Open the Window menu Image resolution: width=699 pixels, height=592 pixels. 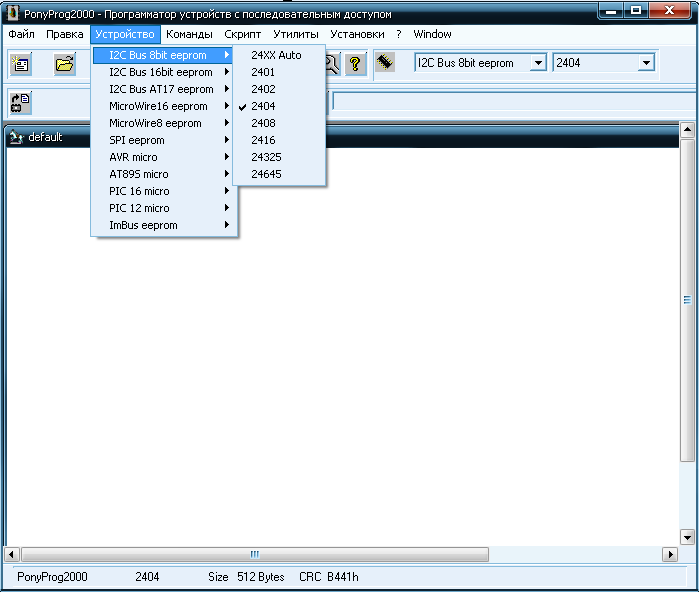[x=432, y=34]
